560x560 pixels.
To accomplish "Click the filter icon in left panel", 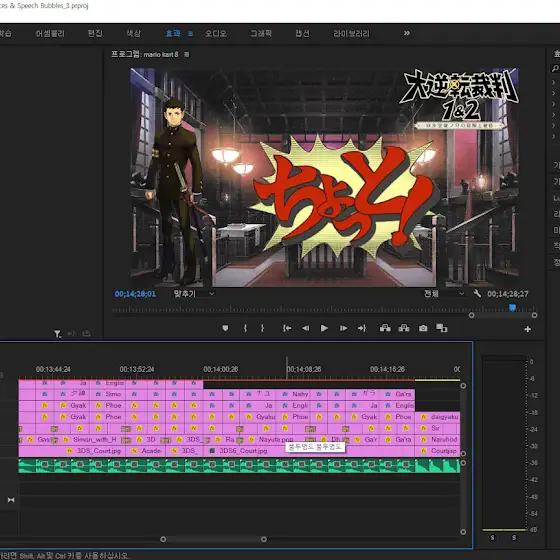I will [x=57, y=334].
